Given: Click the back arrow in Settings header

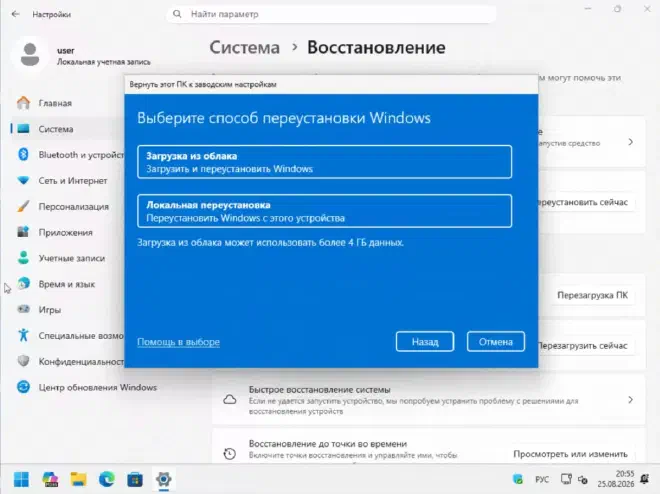Looking at the screenshot, I should tap(16, 14).
